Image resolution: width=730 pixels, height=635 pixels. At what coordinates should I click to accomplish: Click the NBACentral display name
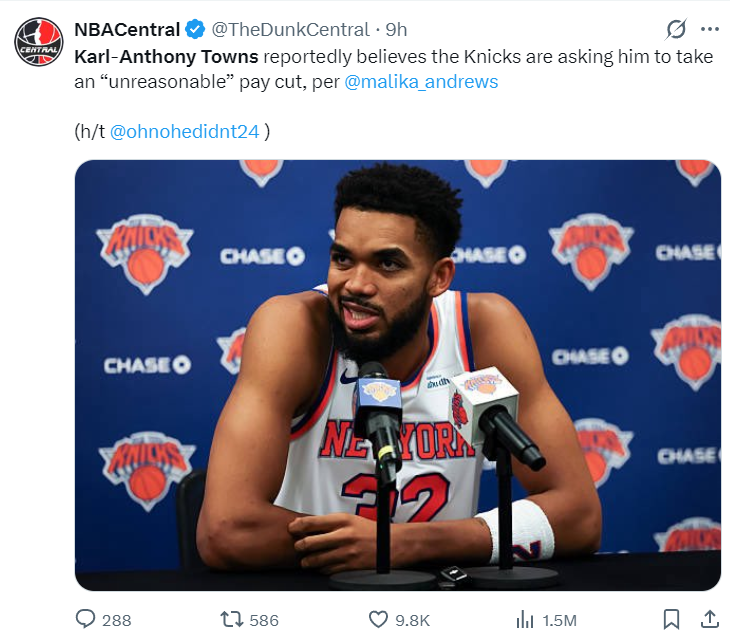tap(127, 30)
